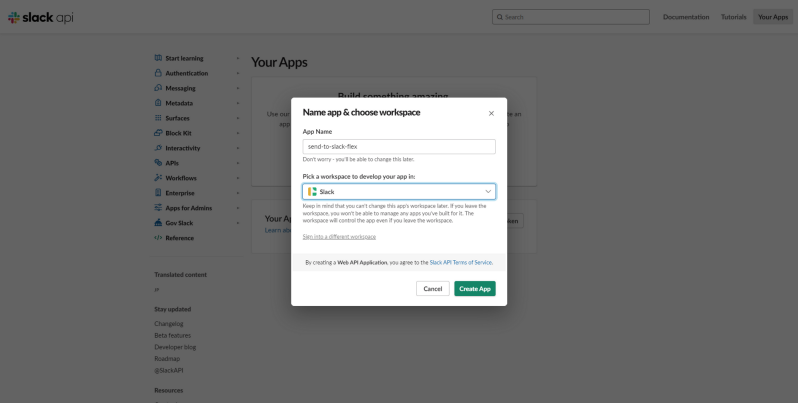The image size is (798, 403).
Task: Close the Name app dialog
Action: [491, 113]
